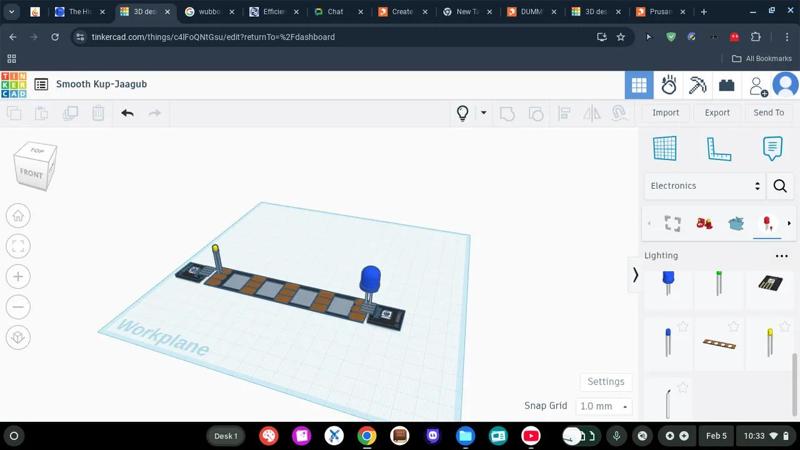Select the dashed-frame all category tab
This screenshot has height=450, width=800.
(672, 223)
